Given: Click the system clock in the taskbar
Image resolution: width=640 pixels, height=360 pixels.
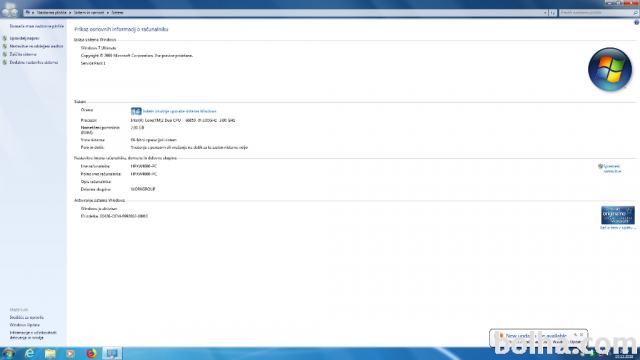Looking at the screenshot, I should click(x=624, y=353).
